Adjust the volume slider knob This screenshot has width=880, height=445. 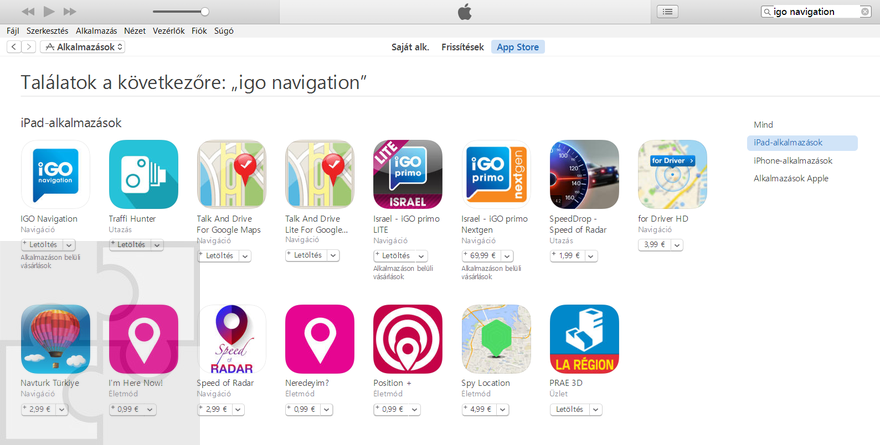[x=205, y=11]
